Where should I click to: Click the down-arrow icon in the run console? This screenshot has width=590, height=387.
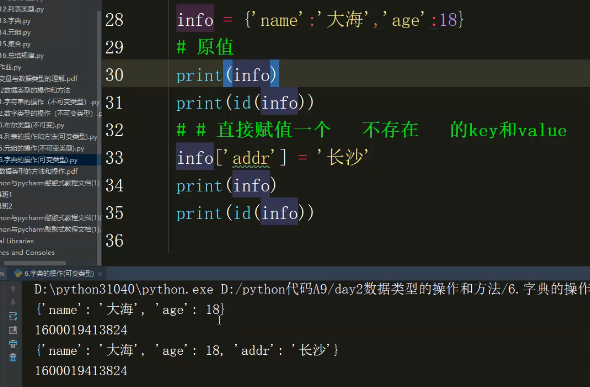[13, 302]
